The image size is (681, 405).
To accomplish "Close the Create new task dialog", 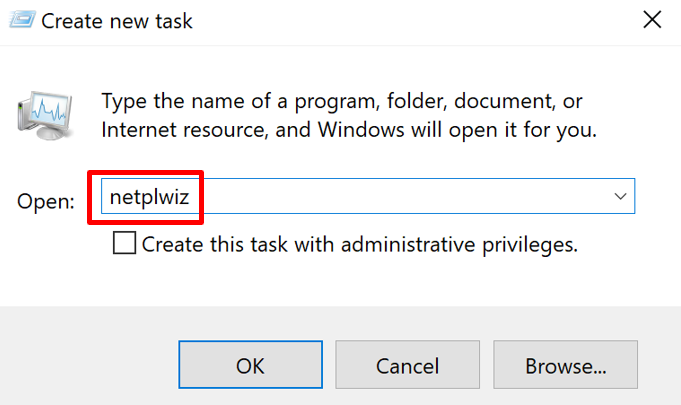I will (651, 20).
